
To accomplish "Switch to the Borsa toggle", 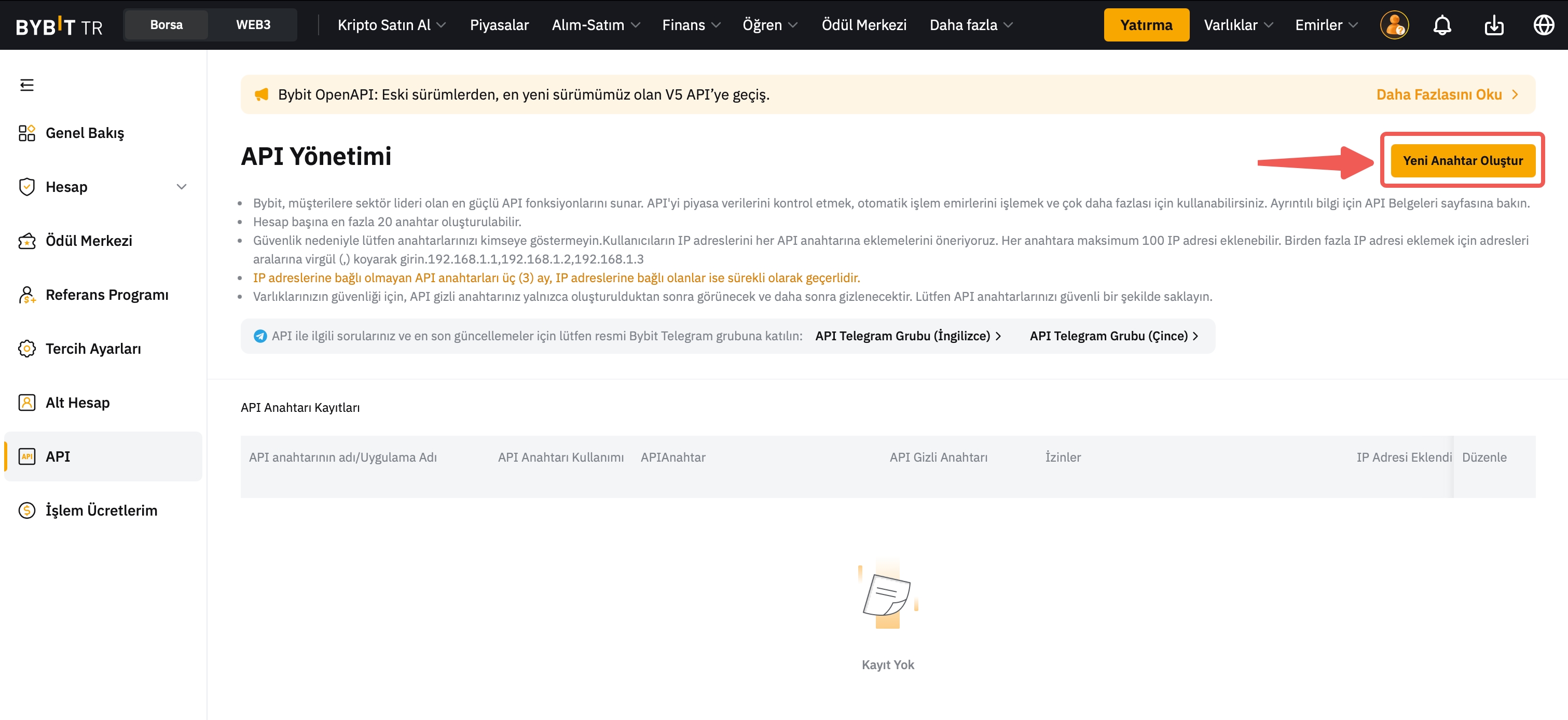I will click(166, 25).
